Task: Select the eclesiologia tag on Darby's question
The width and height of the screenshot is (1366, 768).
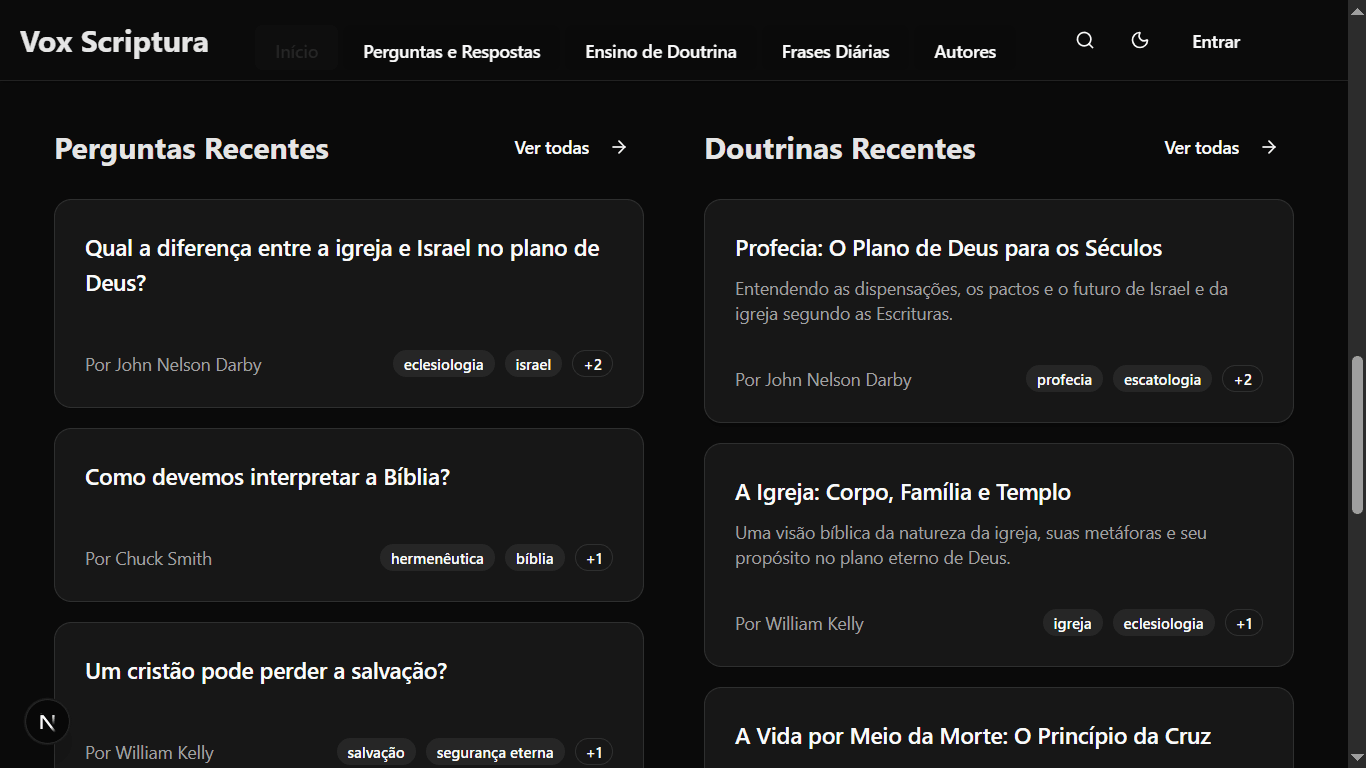Action: click(444, 363)
